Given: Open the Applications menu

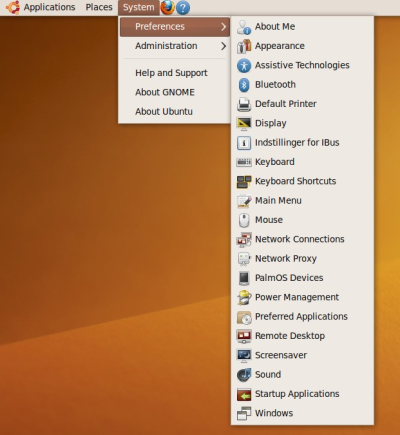Looking at the screenshot, I should 49,7.
